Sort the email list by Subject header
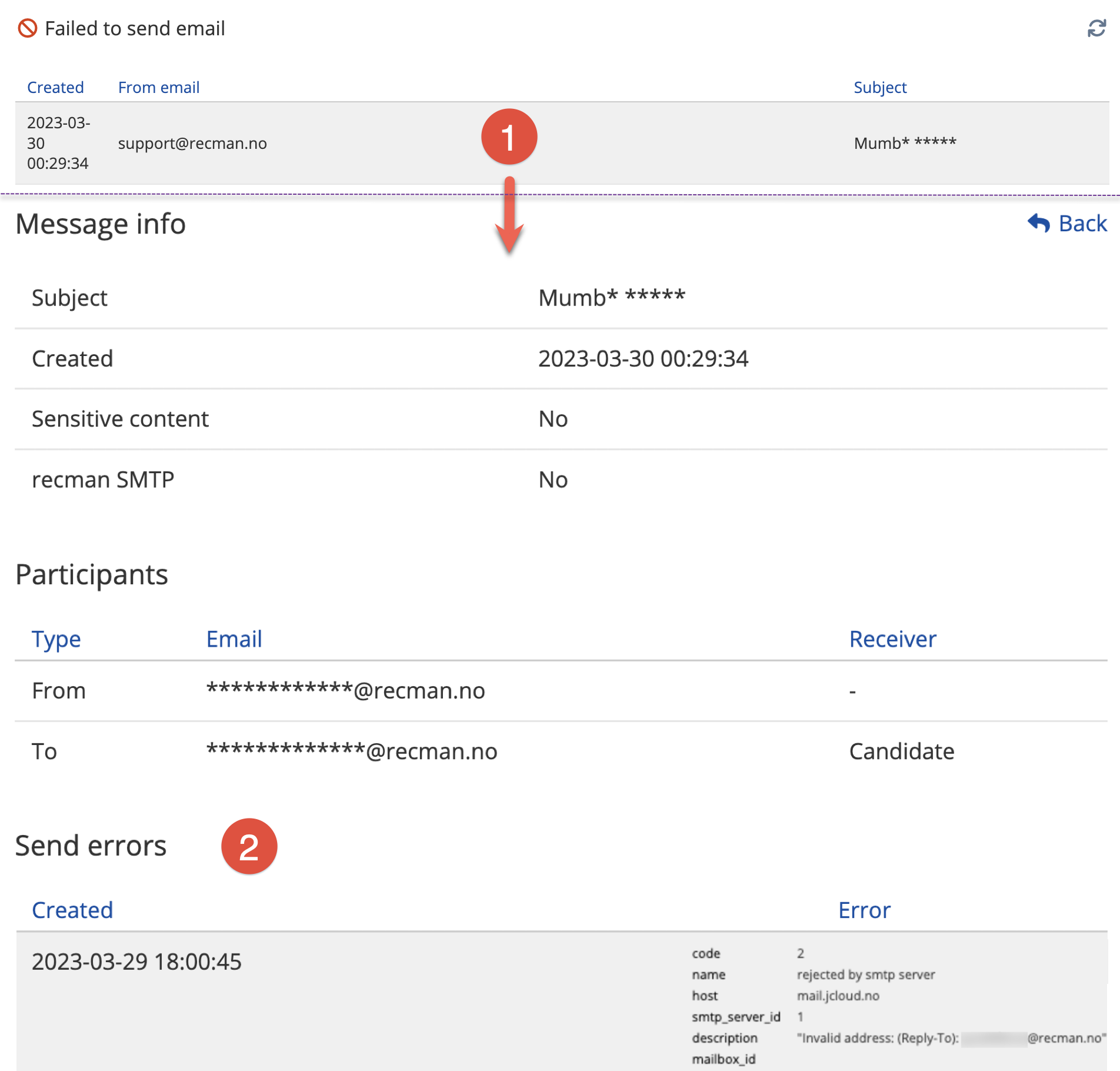This screenshot has width=1120, height=1071. coord(880,88)
